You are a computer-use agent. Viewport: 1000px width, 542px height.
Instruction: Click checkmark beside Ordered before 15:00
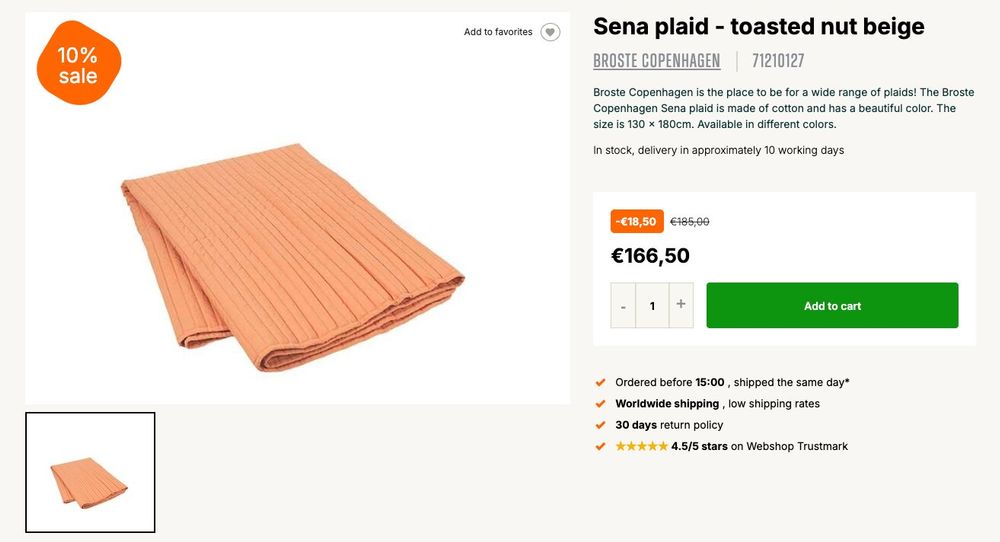(x=600, y=383)
